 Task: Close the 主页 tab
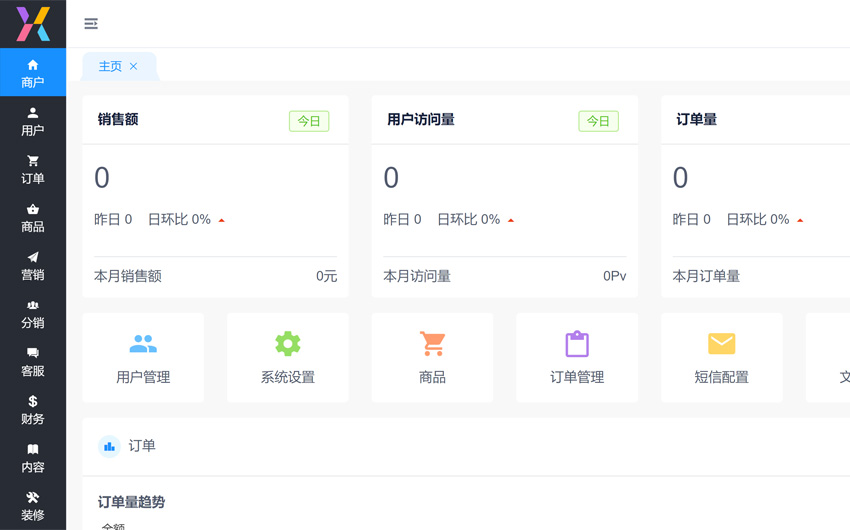pos(133,66)
